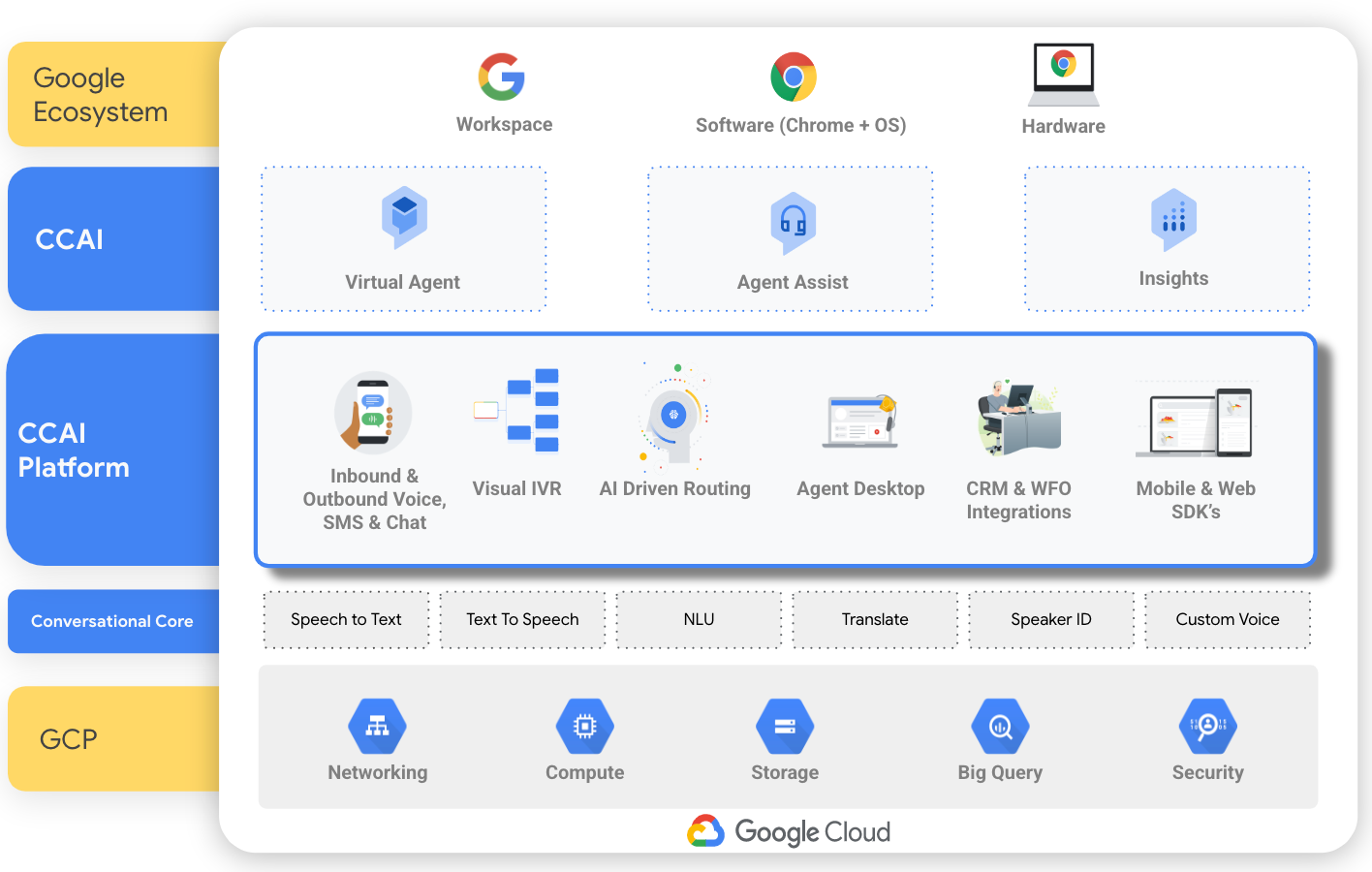Image resolution: width=1372 pixels, height=872 pixels.
Task: Select the Visual IVR flowchart icon
Action: pos(517,410)
